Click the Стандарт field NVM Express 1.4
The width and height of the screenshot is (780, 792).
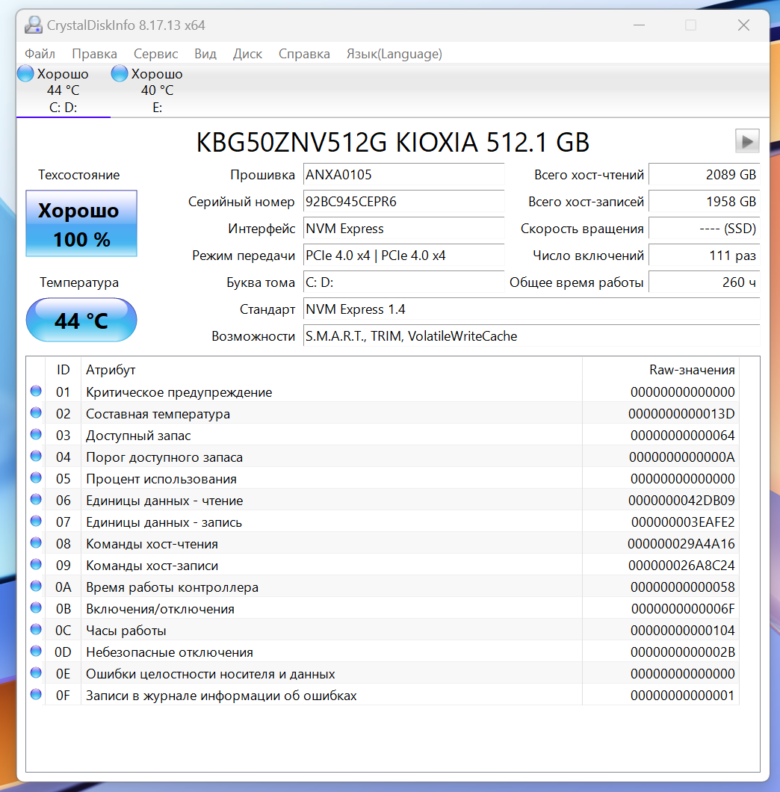point(531,309)
